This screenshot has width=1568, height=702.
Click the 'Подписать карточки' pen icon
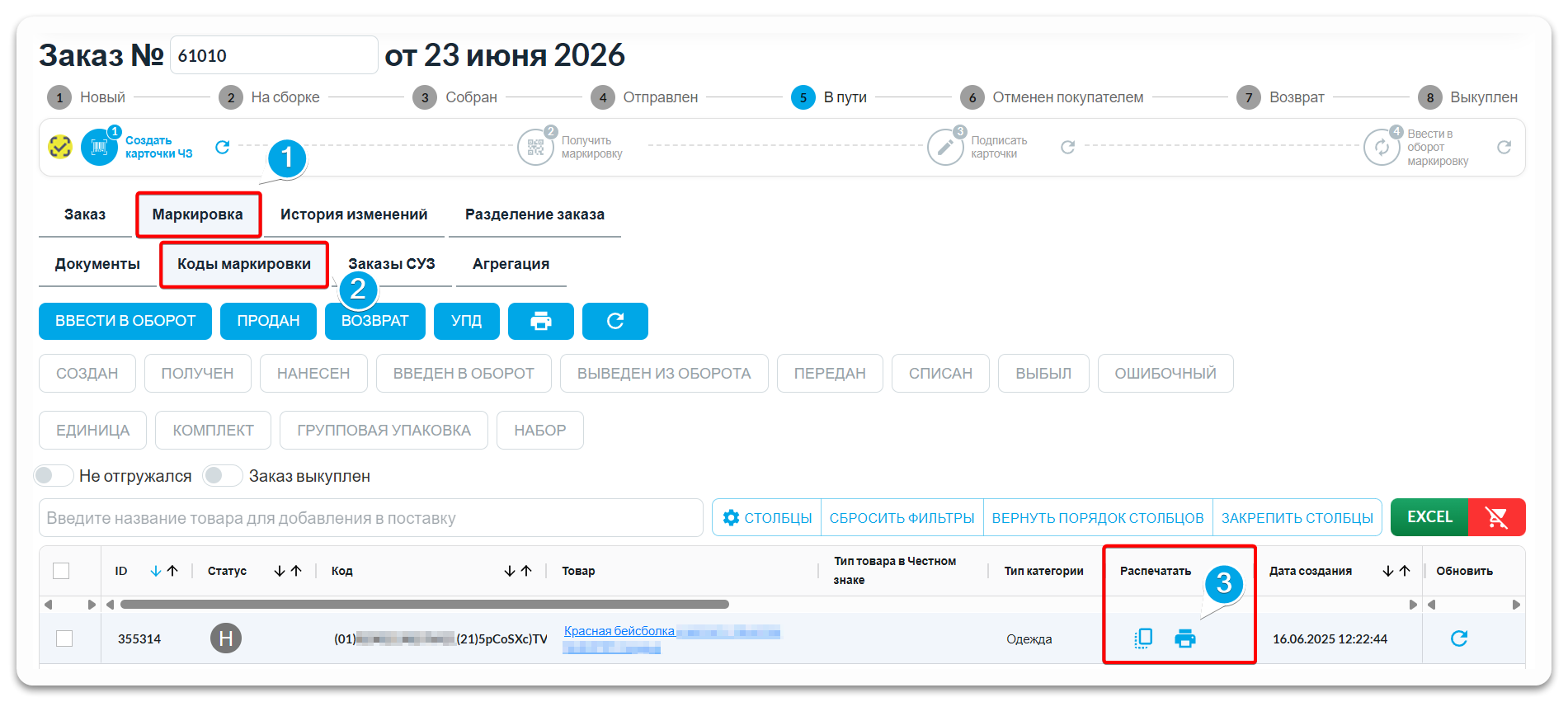tap(945, 148)
